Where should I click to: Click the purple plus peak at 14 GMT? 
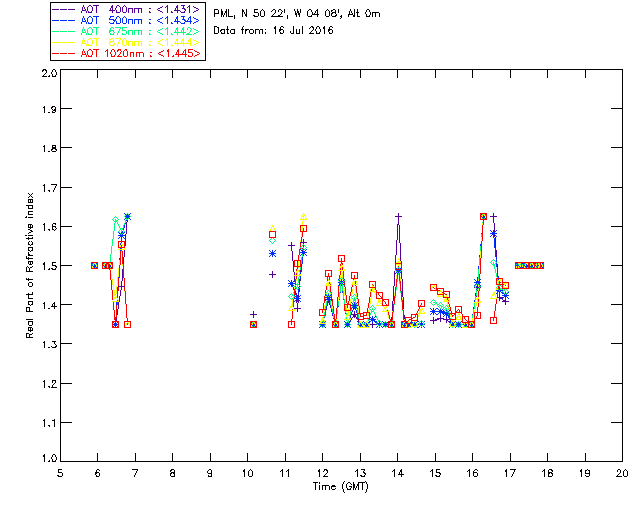coord(398,216)
